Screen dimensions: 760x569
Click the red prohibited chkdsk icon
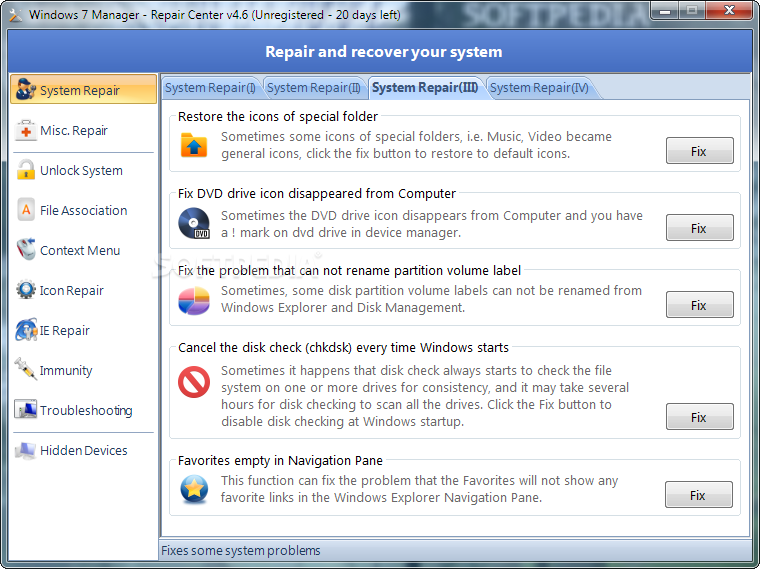click(194, 382)
